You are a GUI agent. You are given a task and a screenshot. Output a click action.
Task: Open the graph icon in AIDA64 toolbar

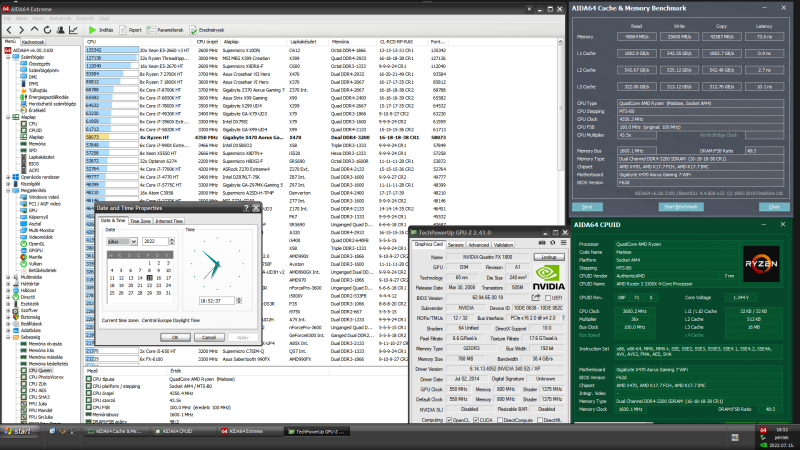click(x=73, y=30)
